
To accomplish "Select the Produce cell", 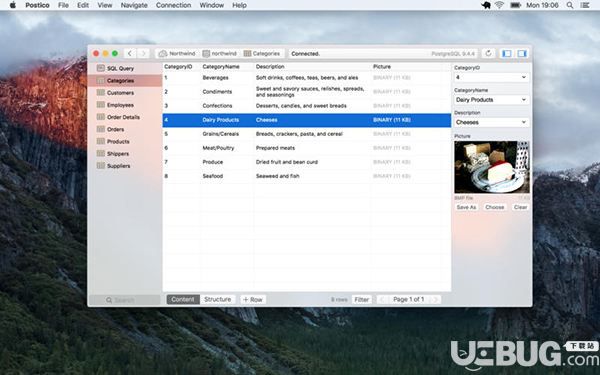I will [213, 162].
